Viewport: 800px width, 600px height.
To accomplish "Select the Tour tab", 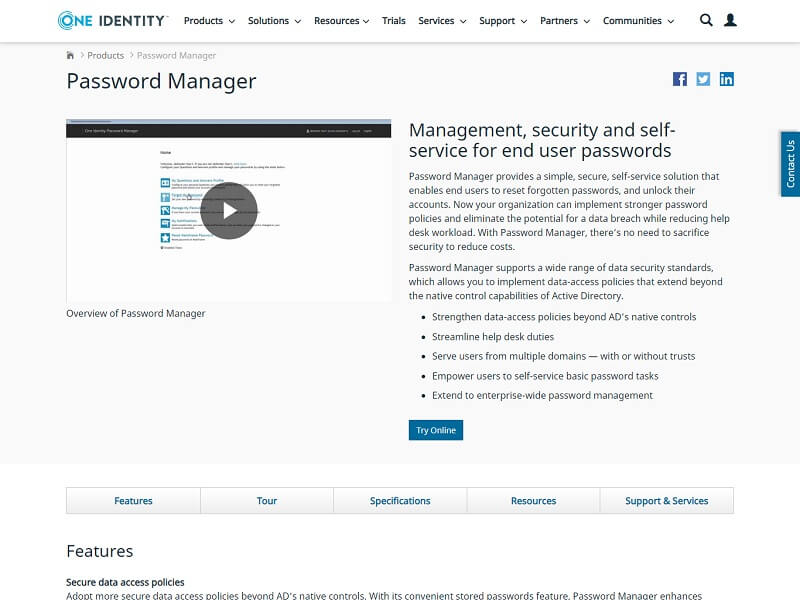I will (267, 501).
